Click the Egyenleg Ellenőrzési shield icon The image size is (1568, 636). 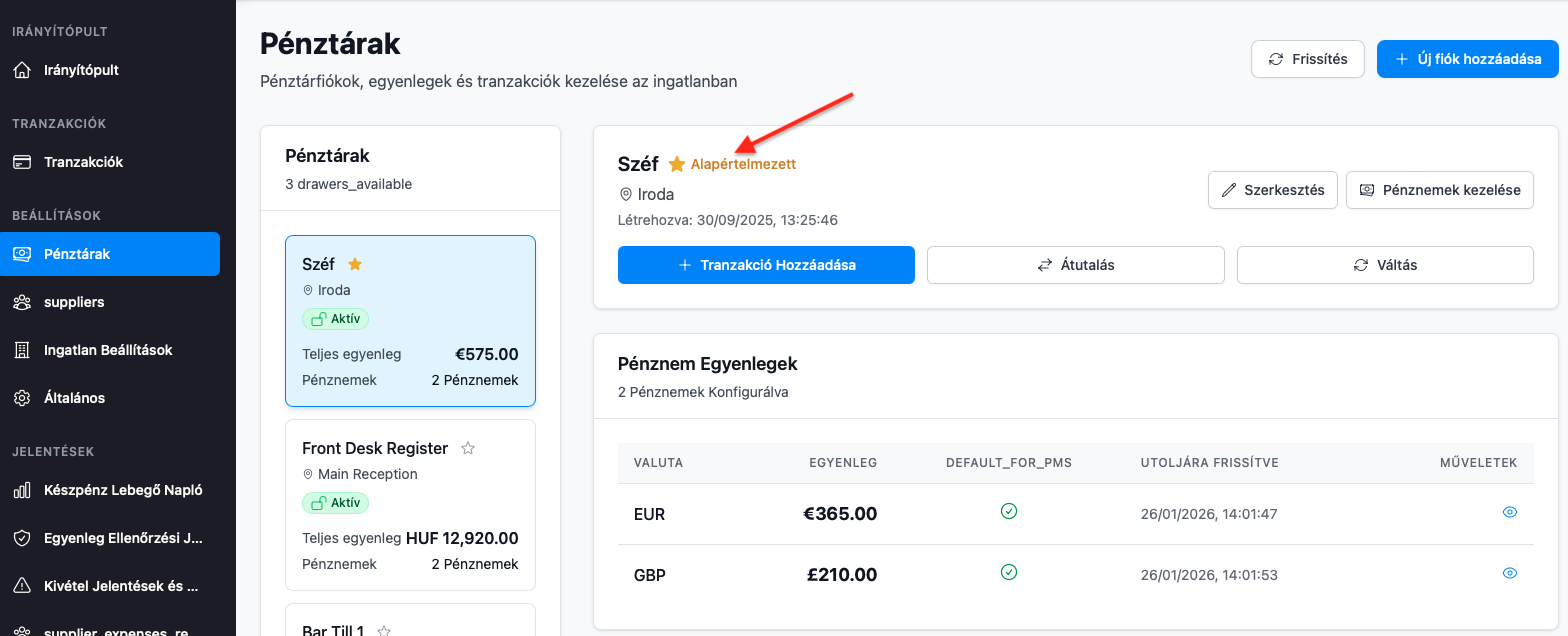click(x=22, y=538)
